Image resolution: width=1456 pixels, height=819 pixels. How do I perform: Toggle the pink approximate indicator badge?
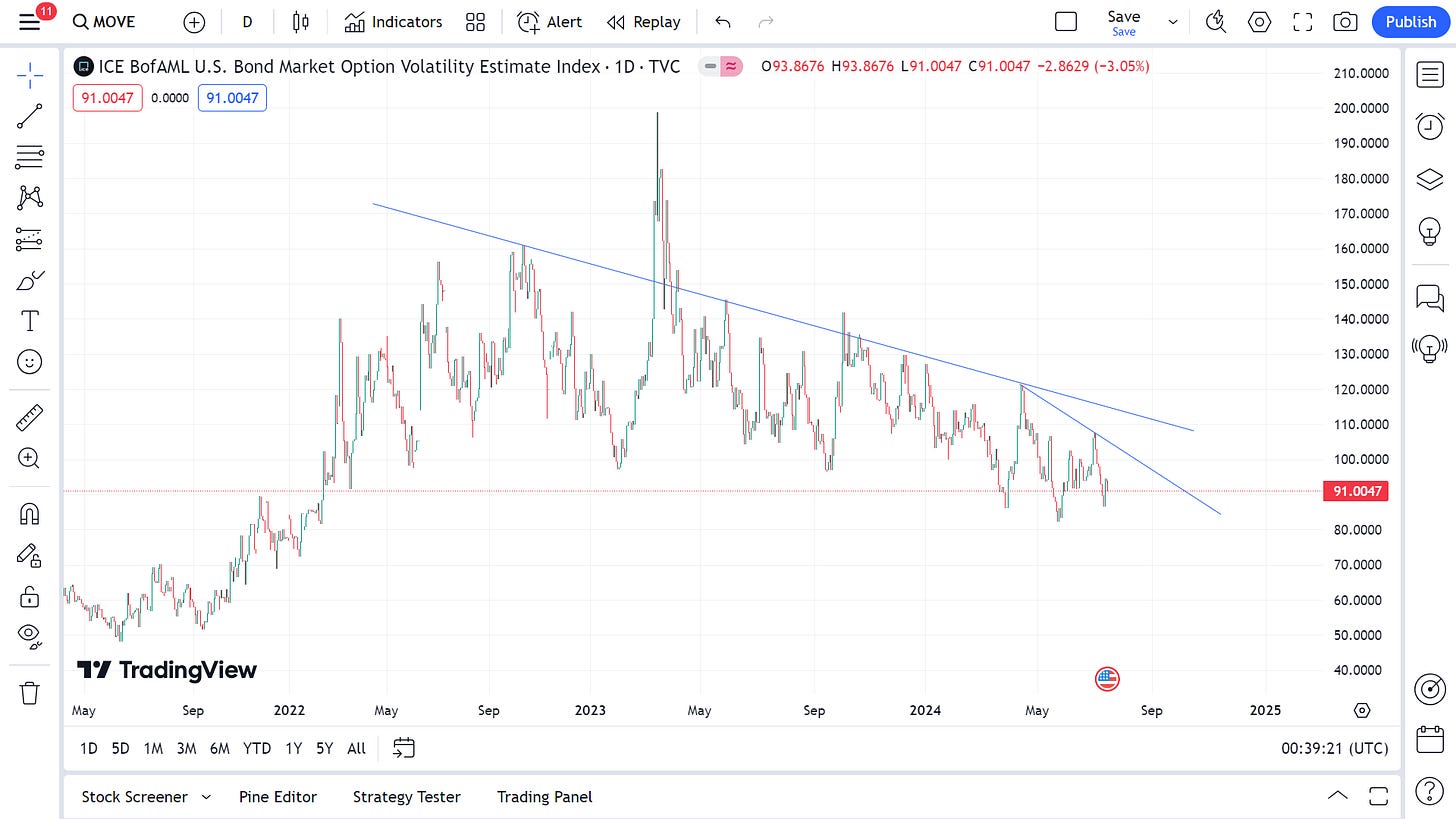click(732, 67)
